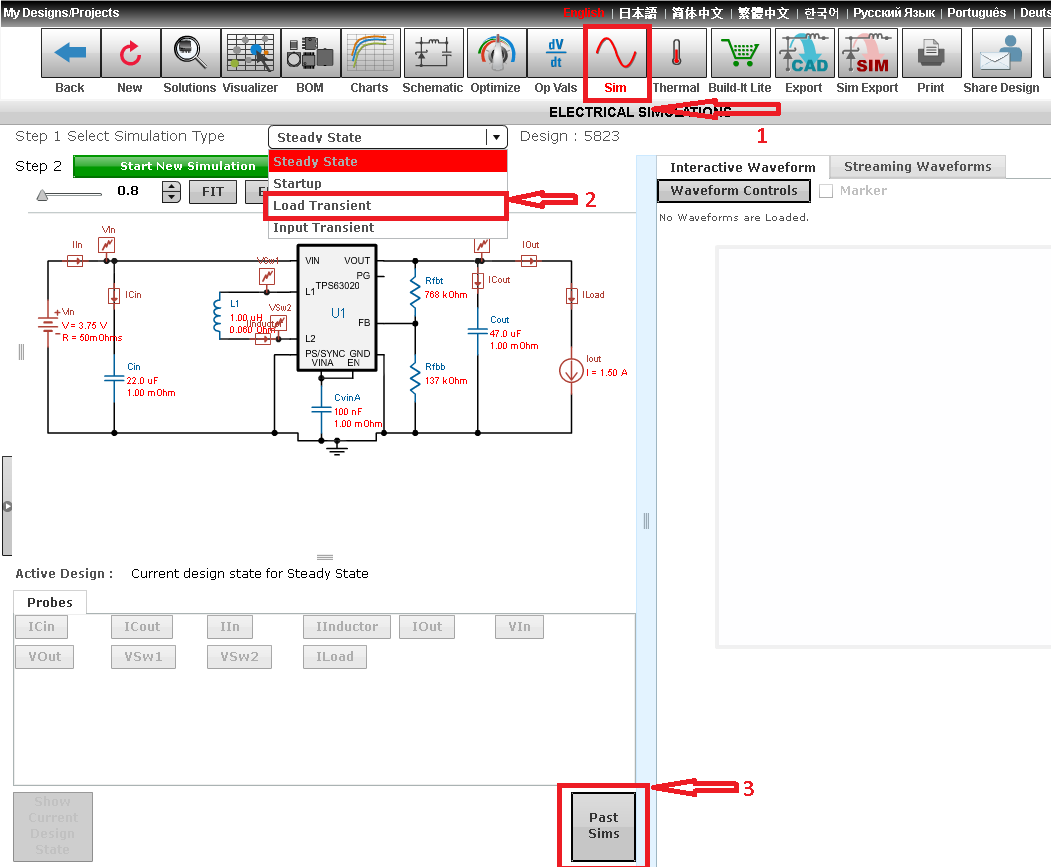Open My Designs/Projects link
The image size is (1051, 867).
click(61, 13)
